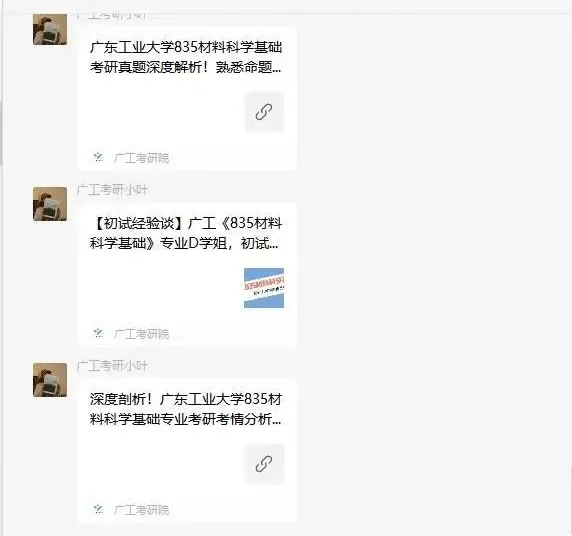Open the avatar beside the first message
The image size is (572, 536).
coord(50,29)
